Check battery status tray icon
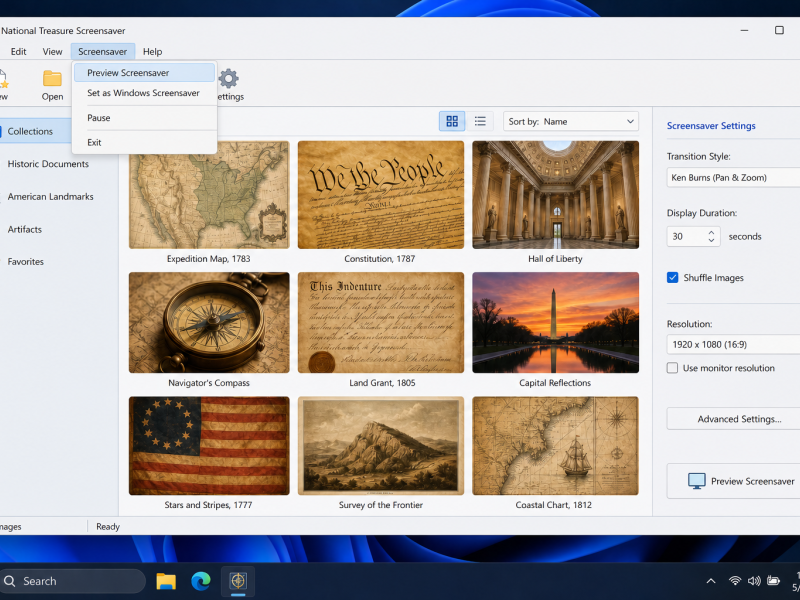 (773, 581)
